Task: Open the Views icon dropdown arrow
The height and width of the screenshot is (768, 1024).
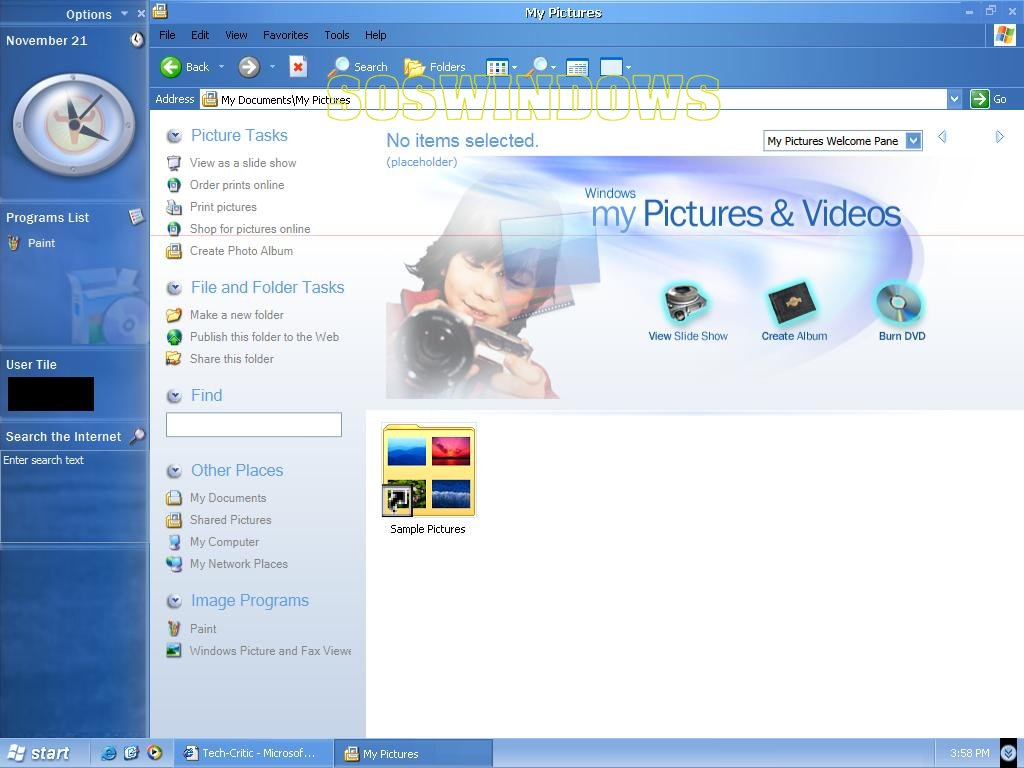Action: [x=515, y=67]
